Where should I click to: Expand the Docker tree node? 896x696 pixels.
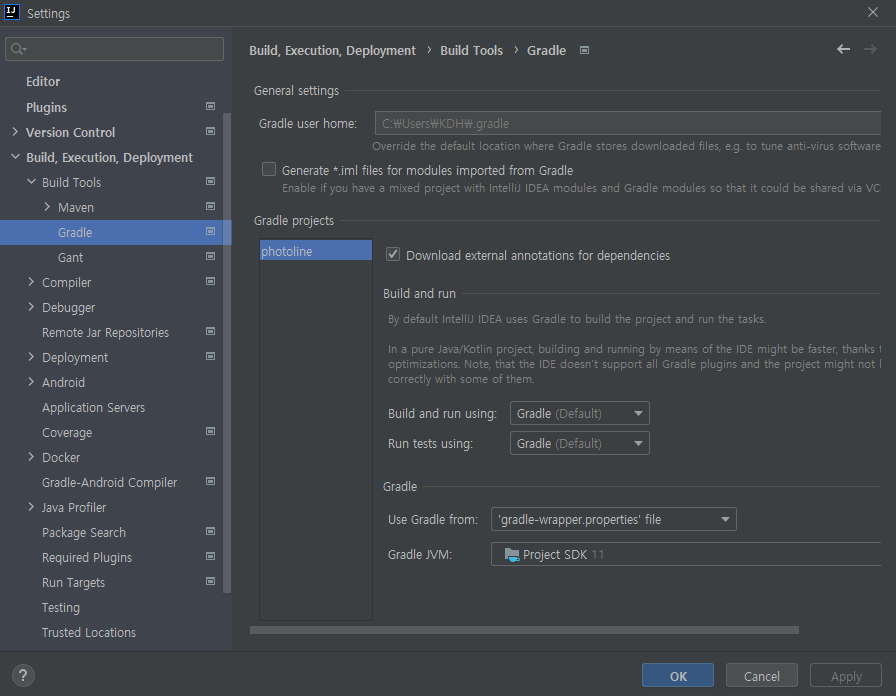point(31,457)
